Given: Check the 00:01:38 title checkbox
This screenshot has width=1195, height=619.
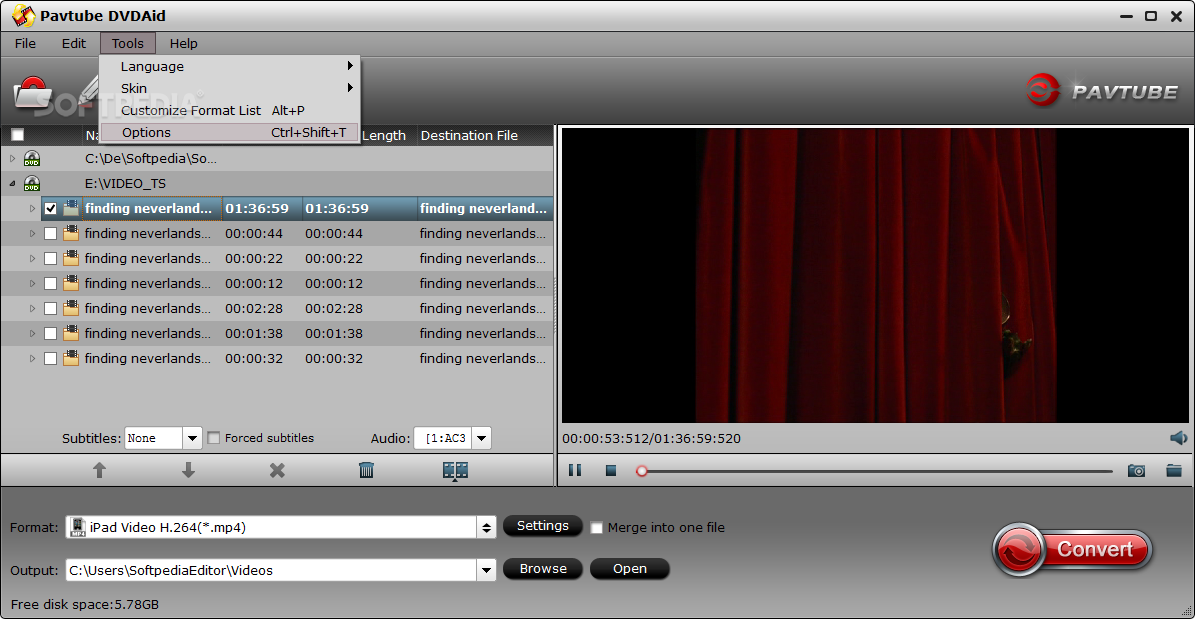Looking at the screenshot, I should coord(50,333).
